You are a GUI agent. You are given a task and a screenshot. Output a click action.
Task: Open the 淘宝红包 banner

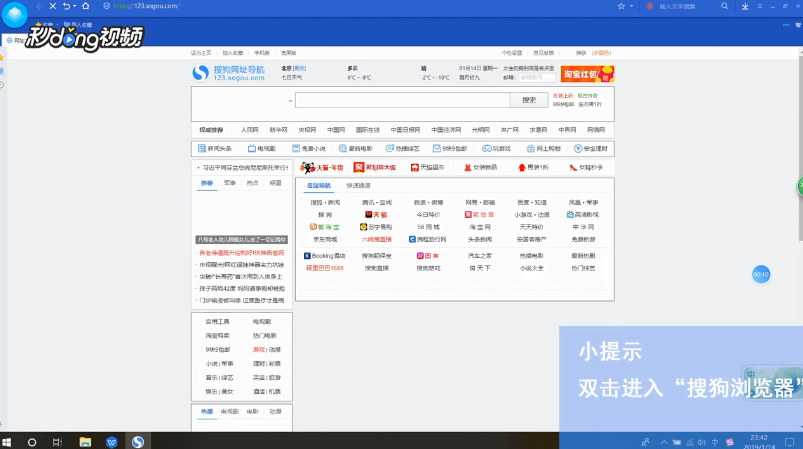[x=587, y=74]
